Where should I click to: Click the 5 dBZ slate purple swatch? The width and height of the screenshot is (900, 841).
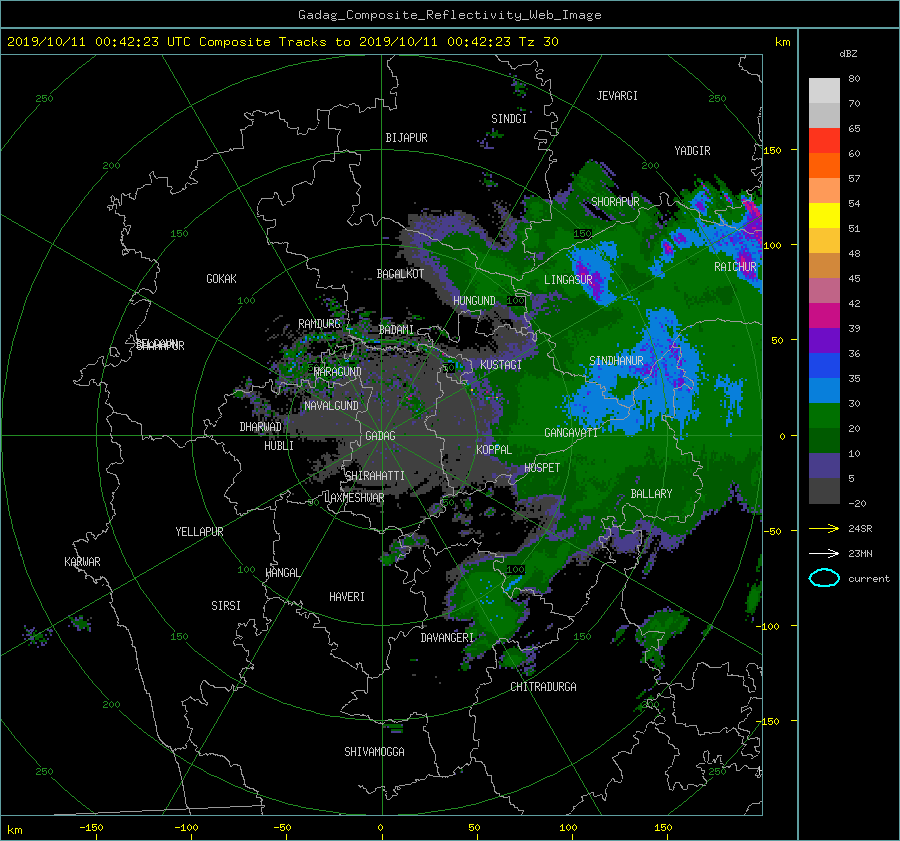click(x=824, y=466)
